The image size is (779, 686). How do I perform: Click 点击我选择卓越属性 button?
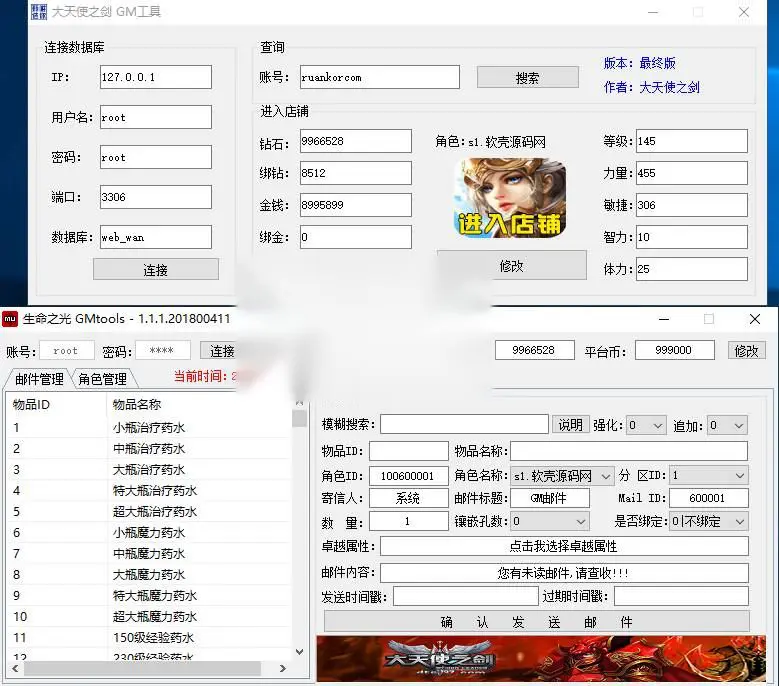click(x=564, y=546)
